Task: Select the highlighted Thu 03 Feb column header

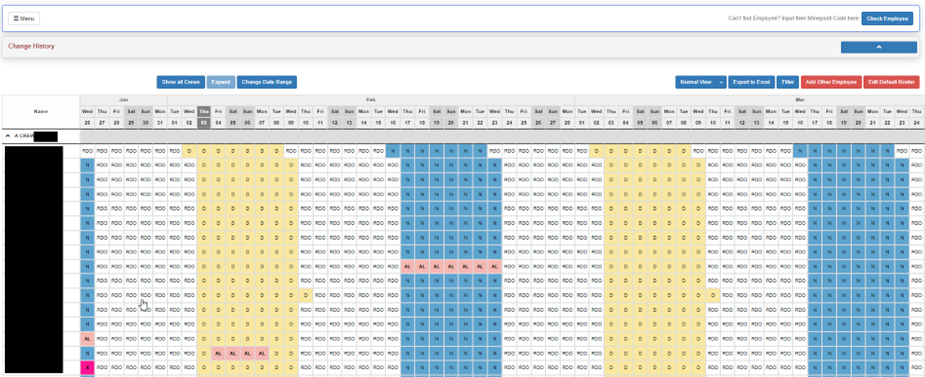Action: click(204, 116)
